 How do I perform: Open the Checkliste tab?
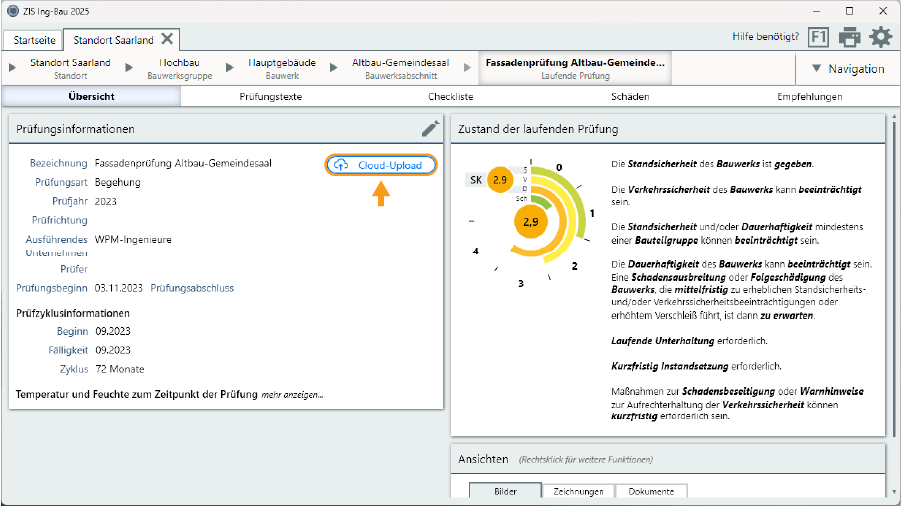coord(450,97)
